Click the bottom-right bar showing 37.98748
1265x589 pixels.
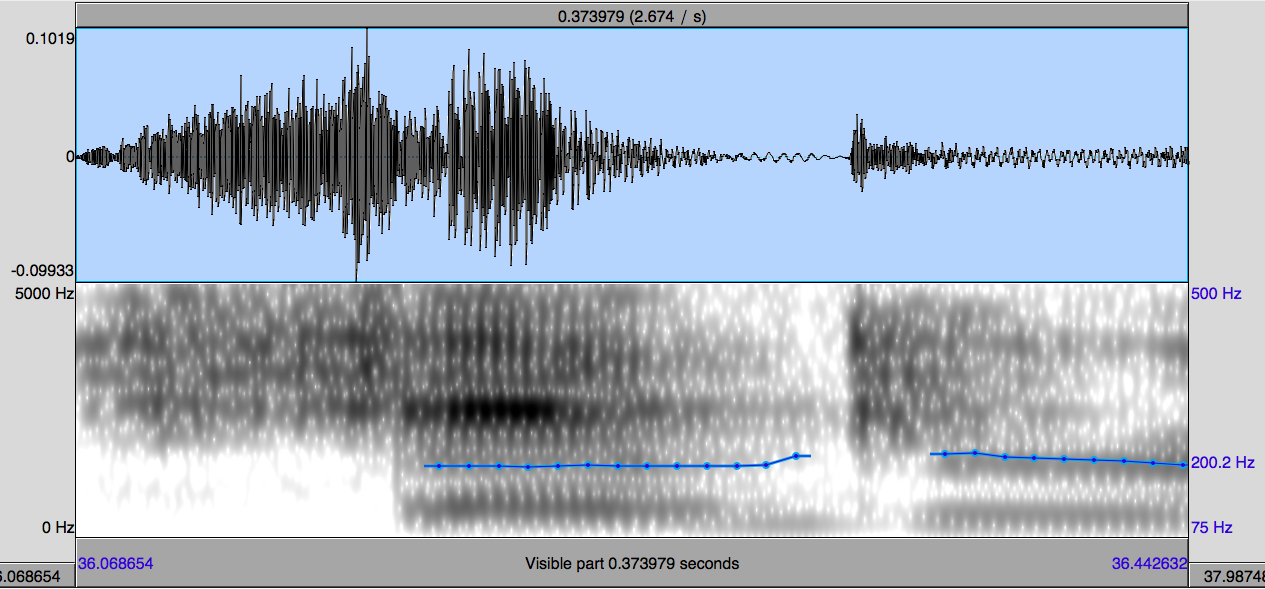click(x=1227, y=577)
